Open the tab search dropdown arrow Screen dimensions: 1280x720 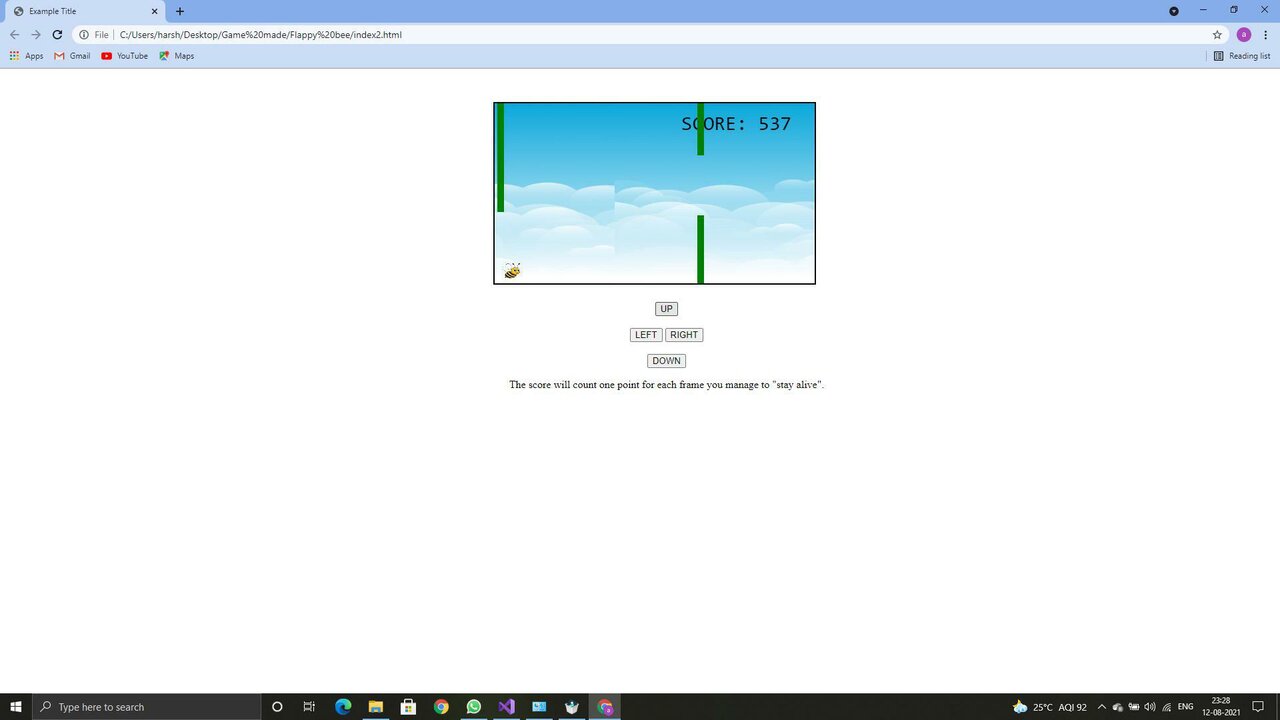[x=1174, y=11]
